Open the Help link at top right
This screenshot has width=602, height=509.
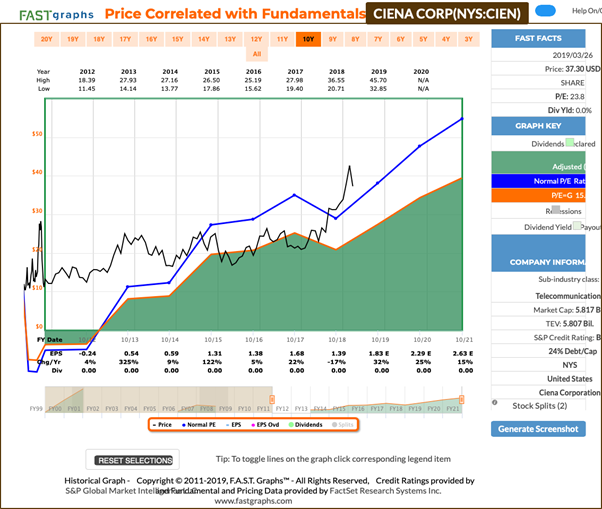(x=587, y=11)
